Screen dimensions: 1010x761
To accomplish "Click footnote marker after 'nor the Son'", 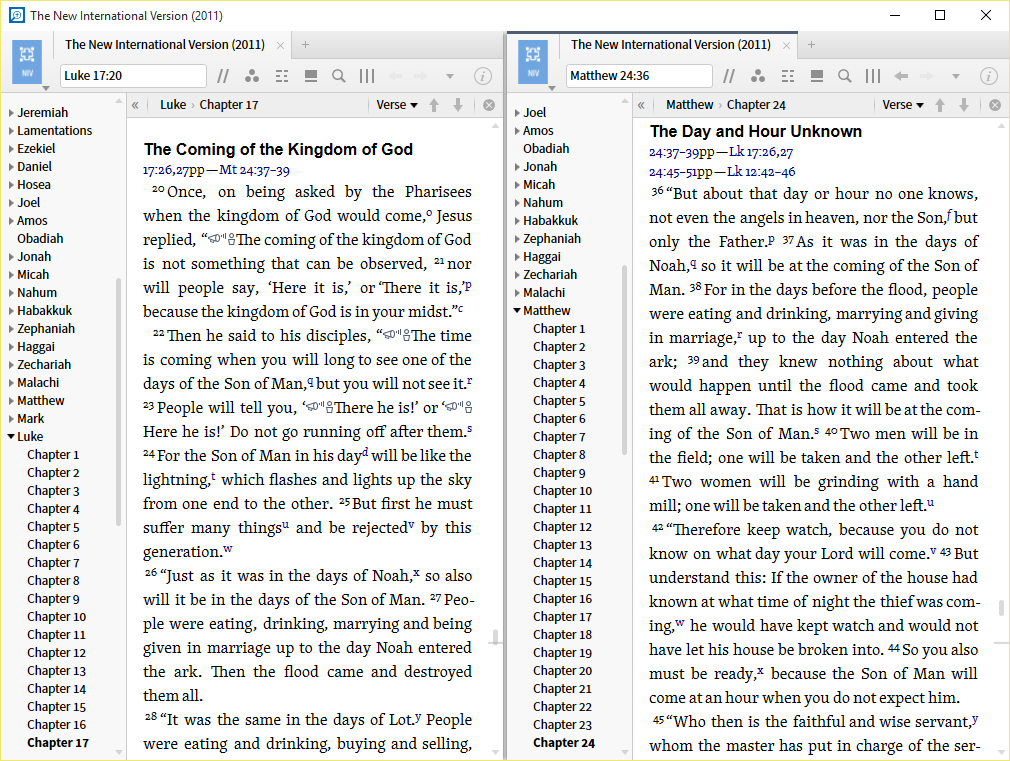I will click(949, 215).
